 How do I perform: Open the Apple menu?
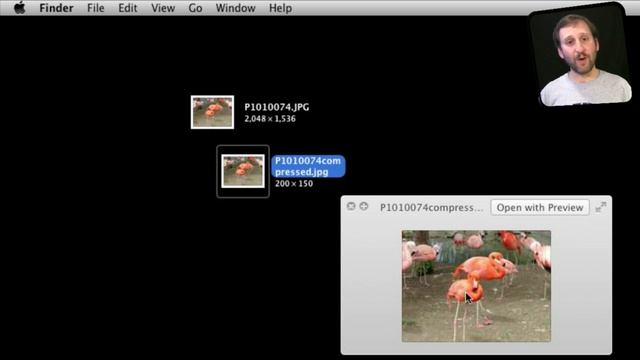(x=19, y=8)
